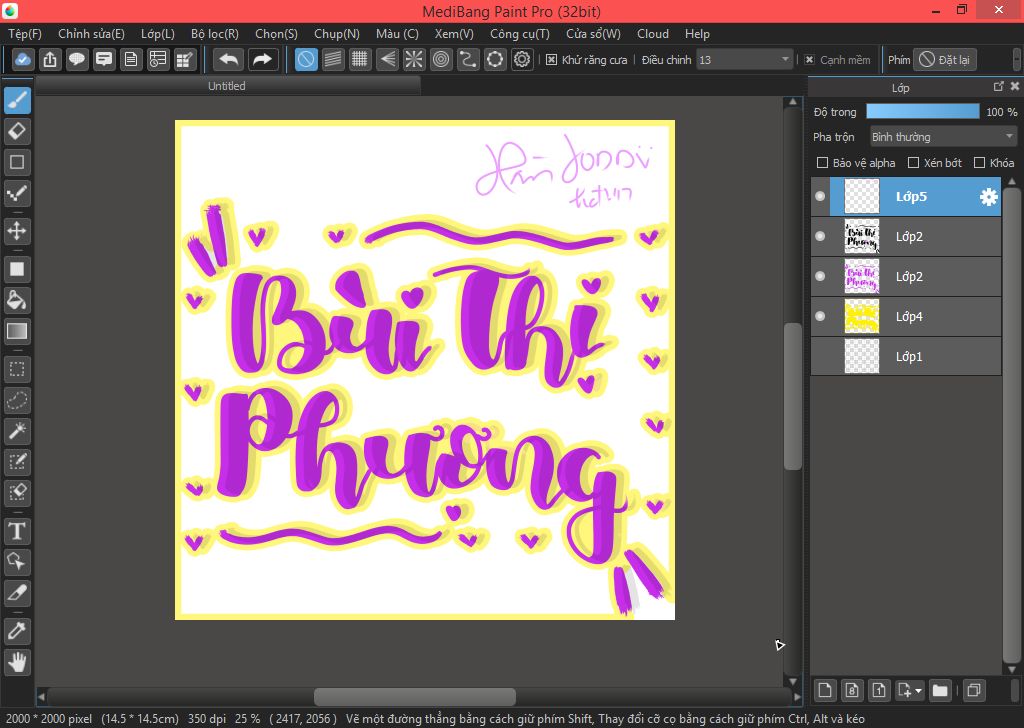The width and height of the screenshot is (1024, 728).
Task: Choose the crisscross grid snap
Action: [x=360, y=59]
